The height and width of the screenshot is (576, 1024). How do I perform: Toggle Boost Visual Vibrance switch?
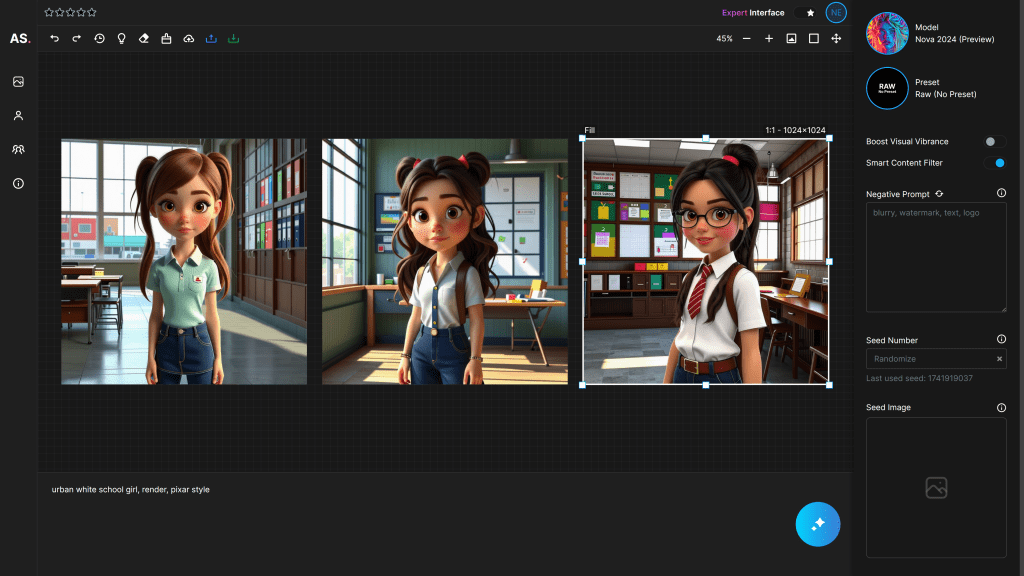994,142
